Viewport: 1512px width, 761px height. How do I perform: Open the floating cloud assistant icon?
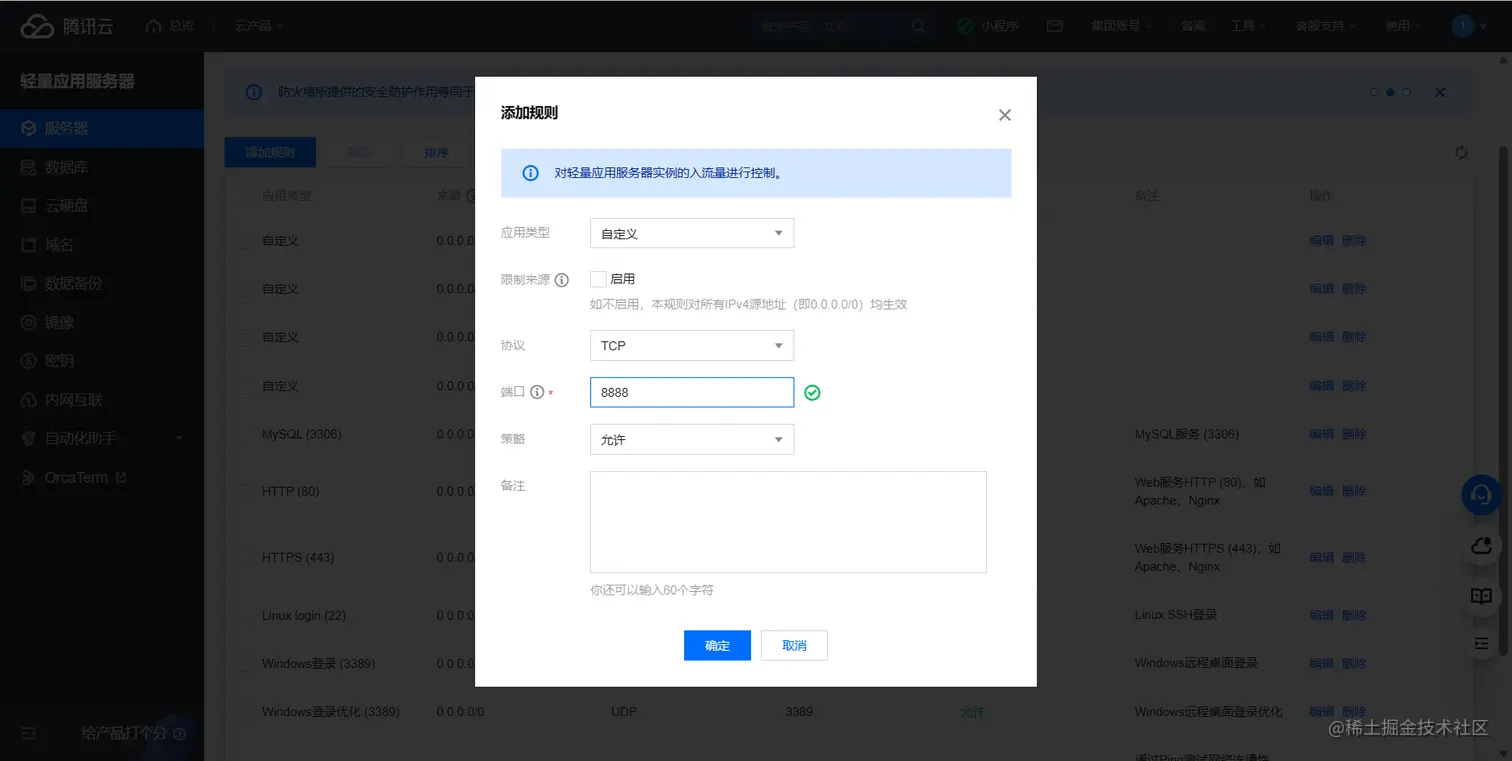[x=1481, y=546]
